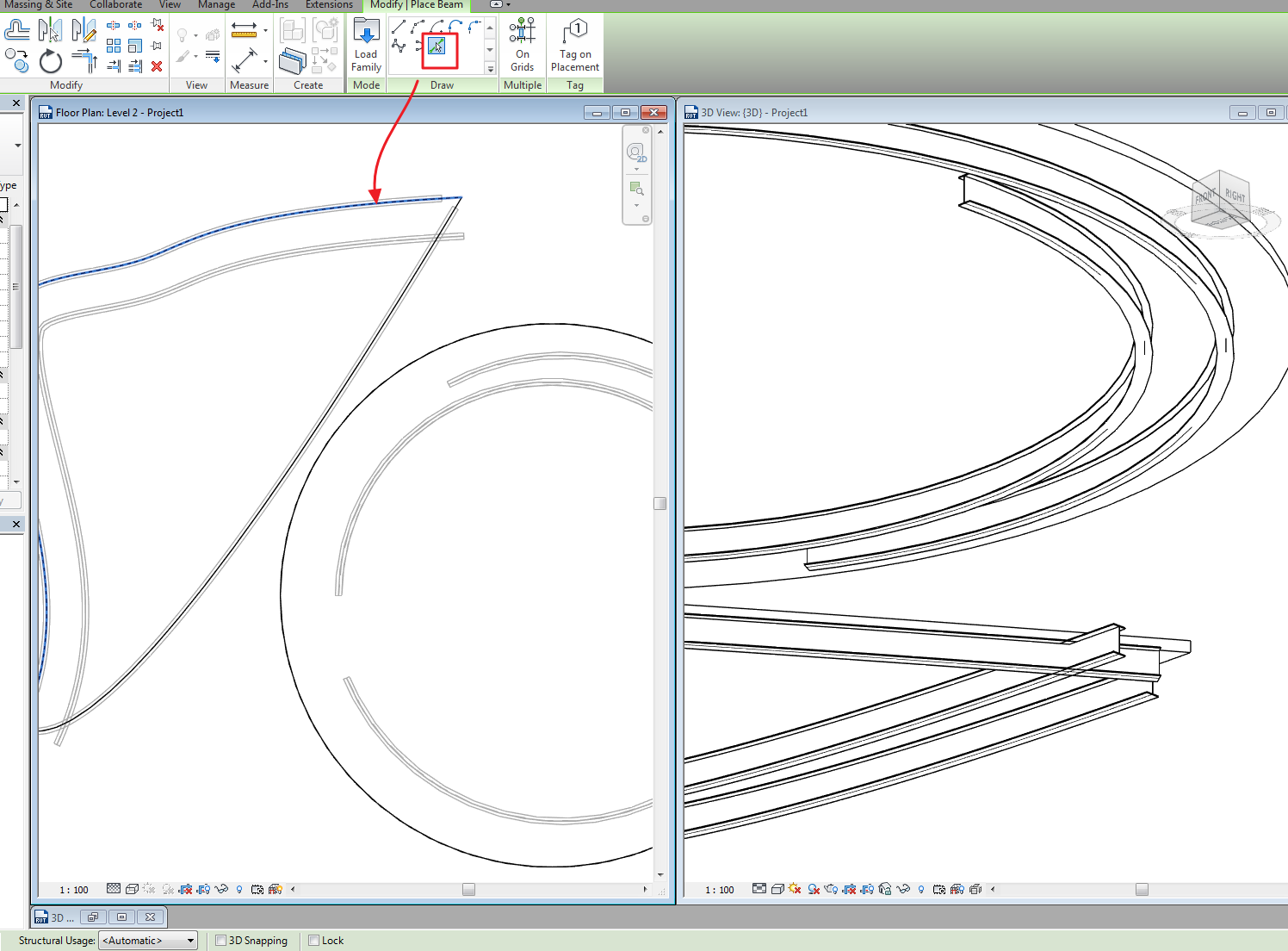Select the Move tool in Modify panel
1288x951 pixels.
(16, 60)
